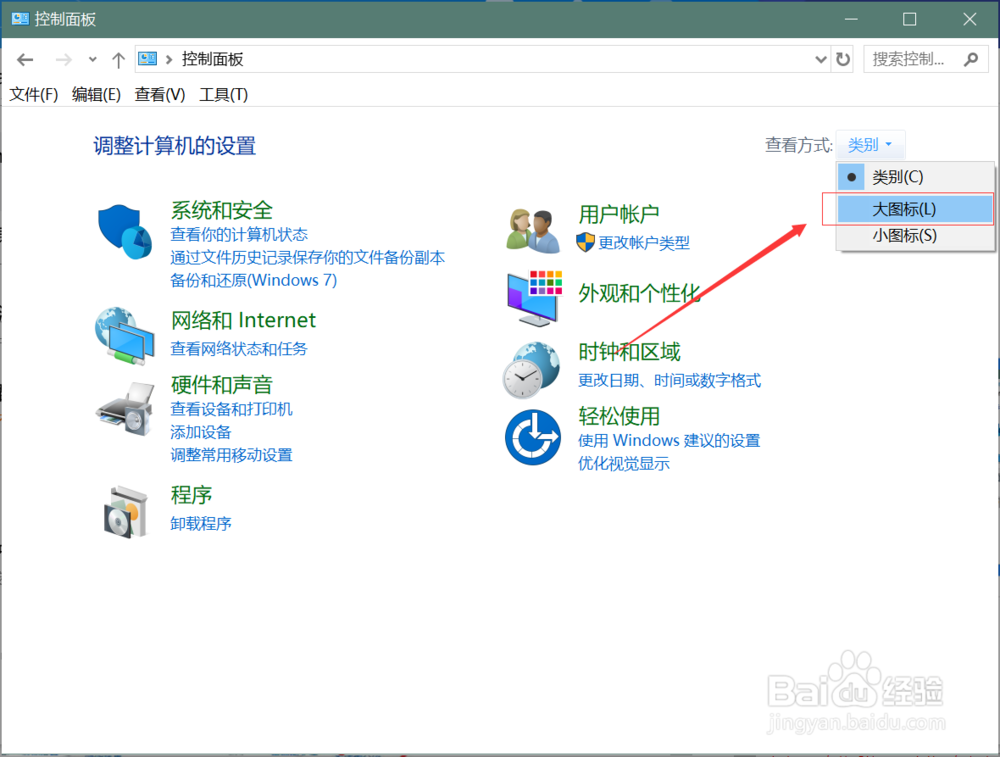The width and height of the screenshot is (1000, 757).
Task: Click the 控制面板 breadcrumb in address bar
Action: pos(212,59)
